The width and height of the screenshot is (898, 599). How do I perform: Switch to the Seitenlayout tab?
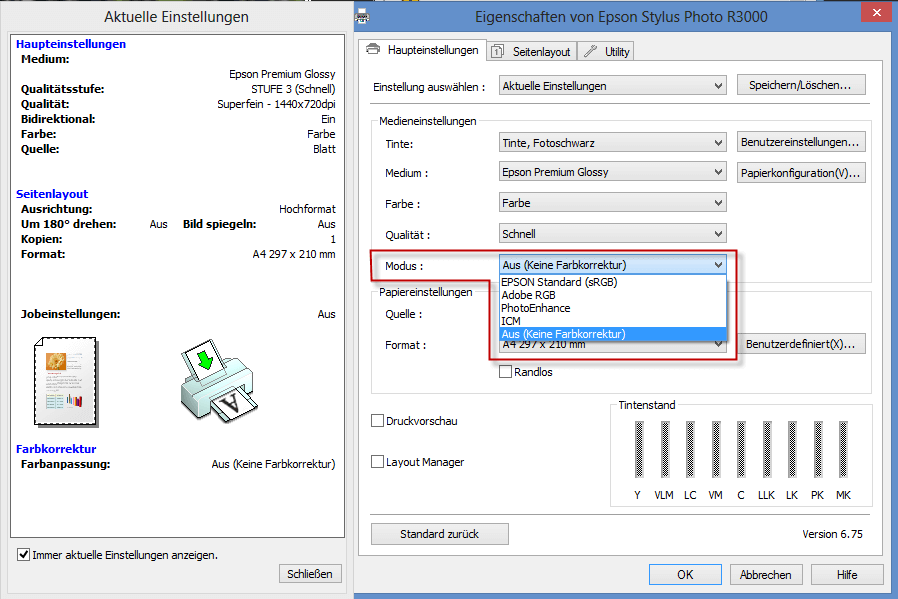532,52
